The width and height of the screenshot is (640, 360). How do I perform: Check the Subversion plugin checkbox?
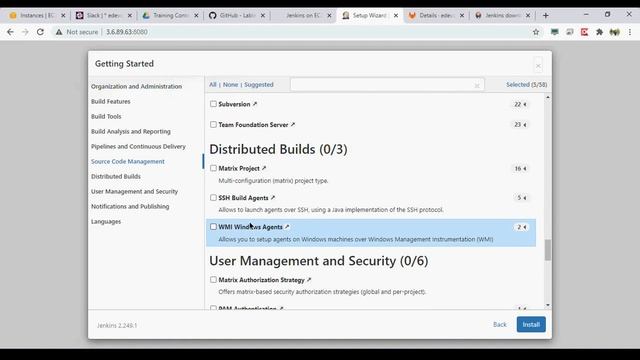(213, 104)
